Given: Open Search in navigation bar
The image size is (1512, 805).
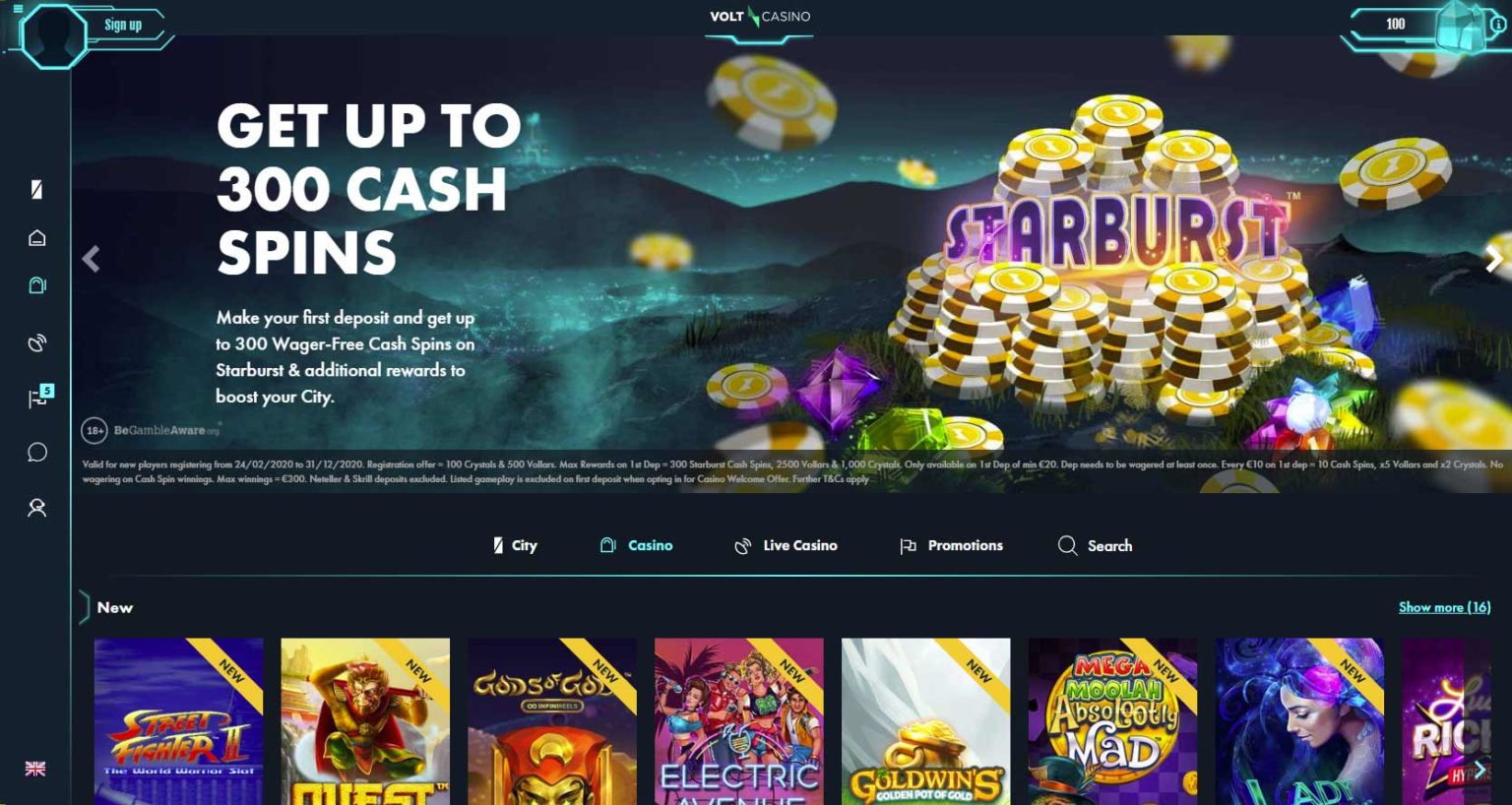Looking at the screenshot, I should point(1095,545).
